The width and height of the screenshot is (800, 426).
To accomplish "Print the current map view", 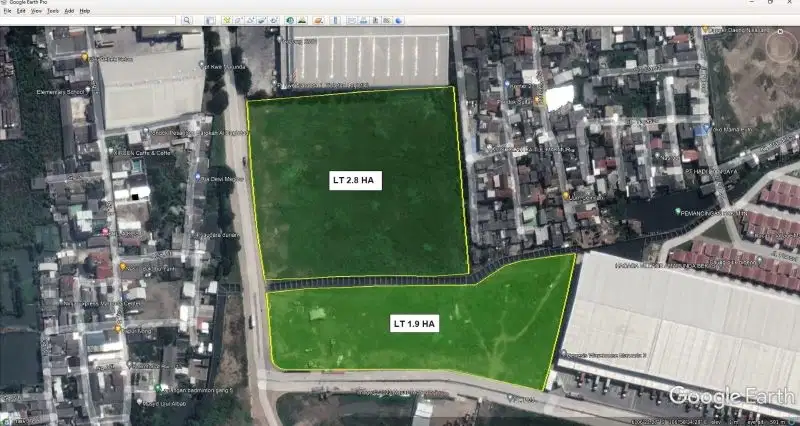I will (363, 20).
